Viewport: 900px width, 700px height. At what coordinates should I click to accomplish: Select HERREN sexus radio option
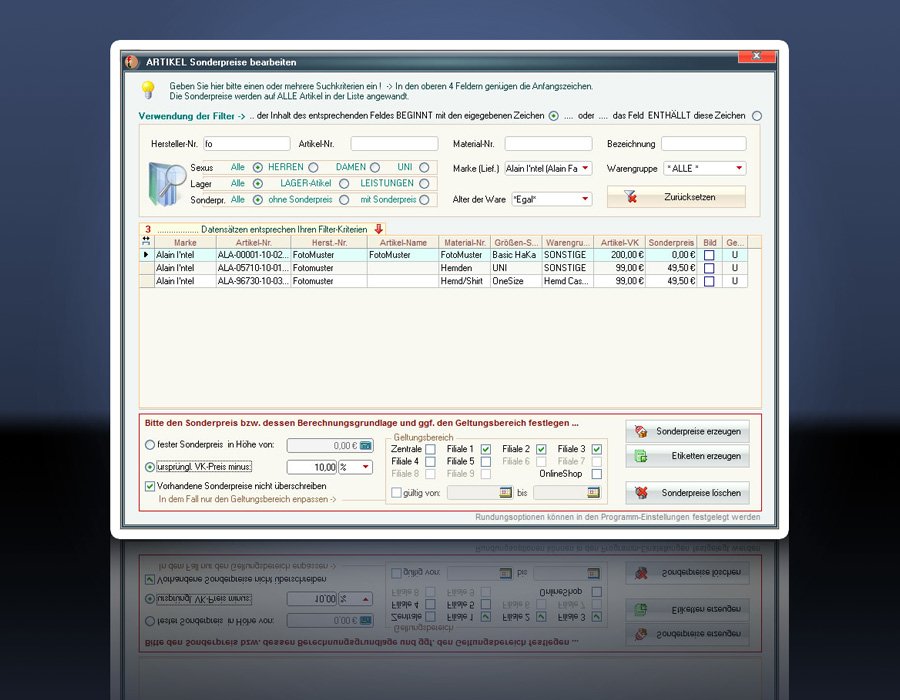point(313,168)
